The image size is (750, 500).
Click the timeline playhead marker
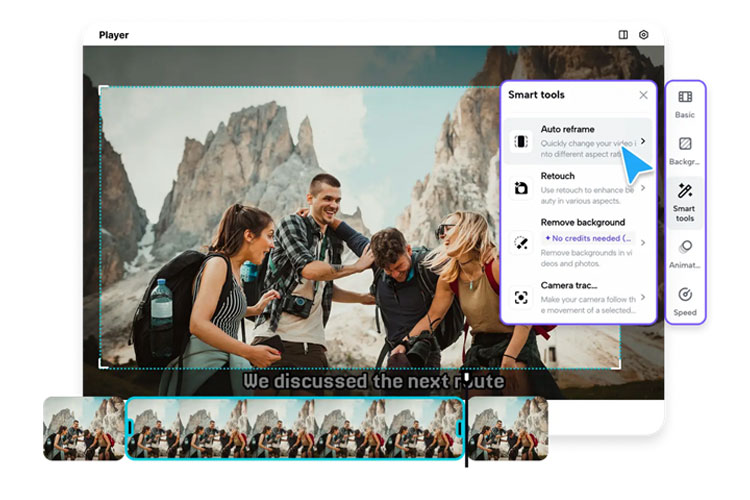tap(466, 380)
